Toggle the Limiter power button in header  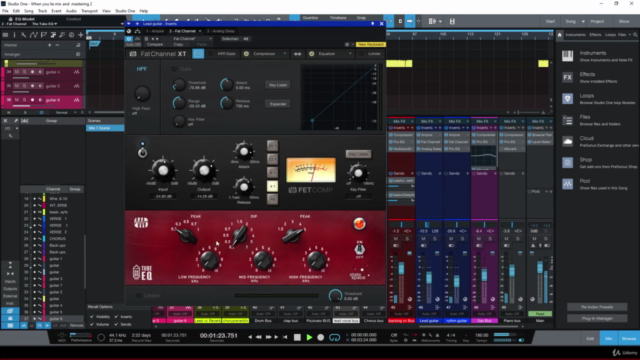(362, 54)
